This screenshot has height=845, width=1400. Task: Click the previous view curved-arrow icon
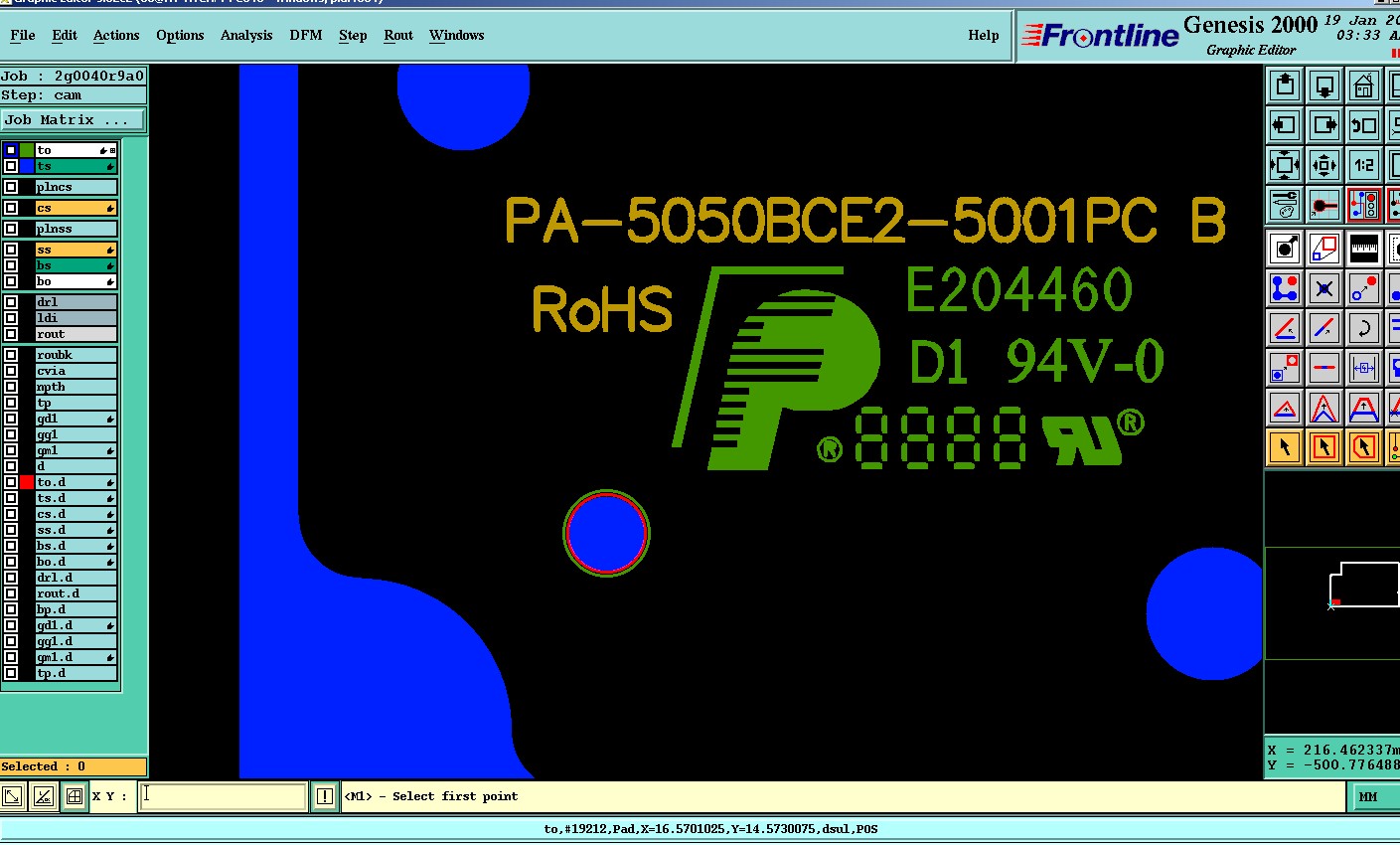coord(1364,125)
